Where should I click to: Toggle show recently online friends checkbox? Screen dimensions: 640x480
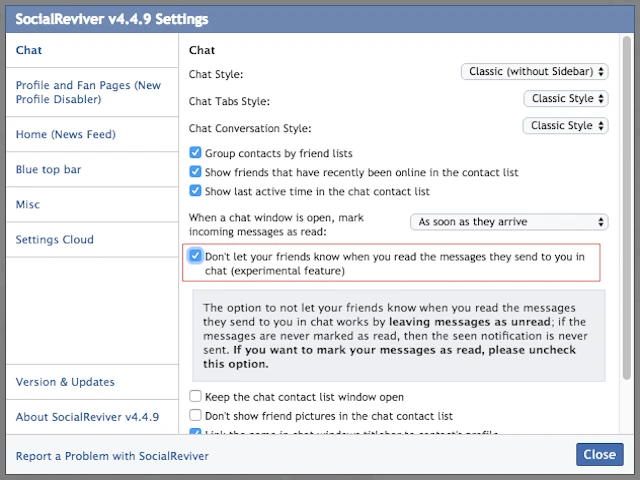[x=196, y=172]
